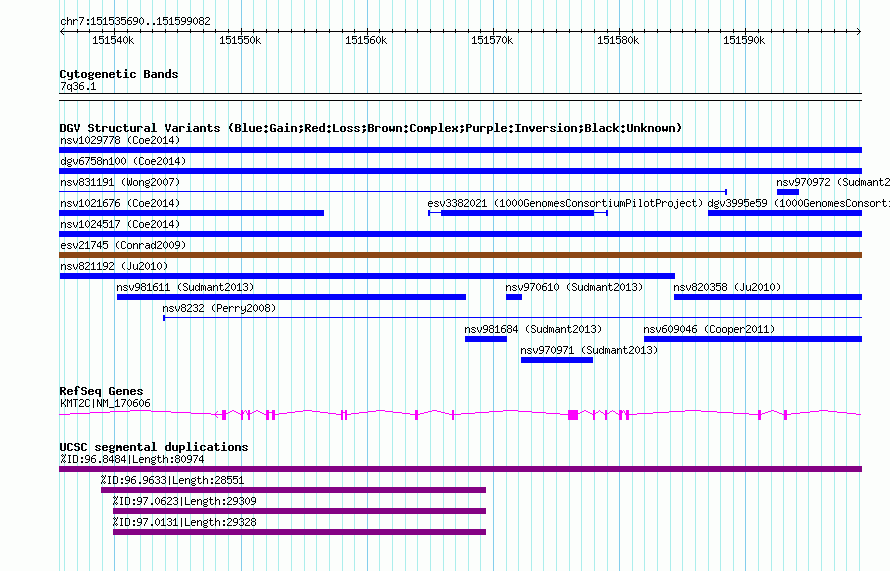Click the %ID:97.0131 Length:29328 duplication label
The width and height of the screenshot is (890, 571).
point(184,522)
